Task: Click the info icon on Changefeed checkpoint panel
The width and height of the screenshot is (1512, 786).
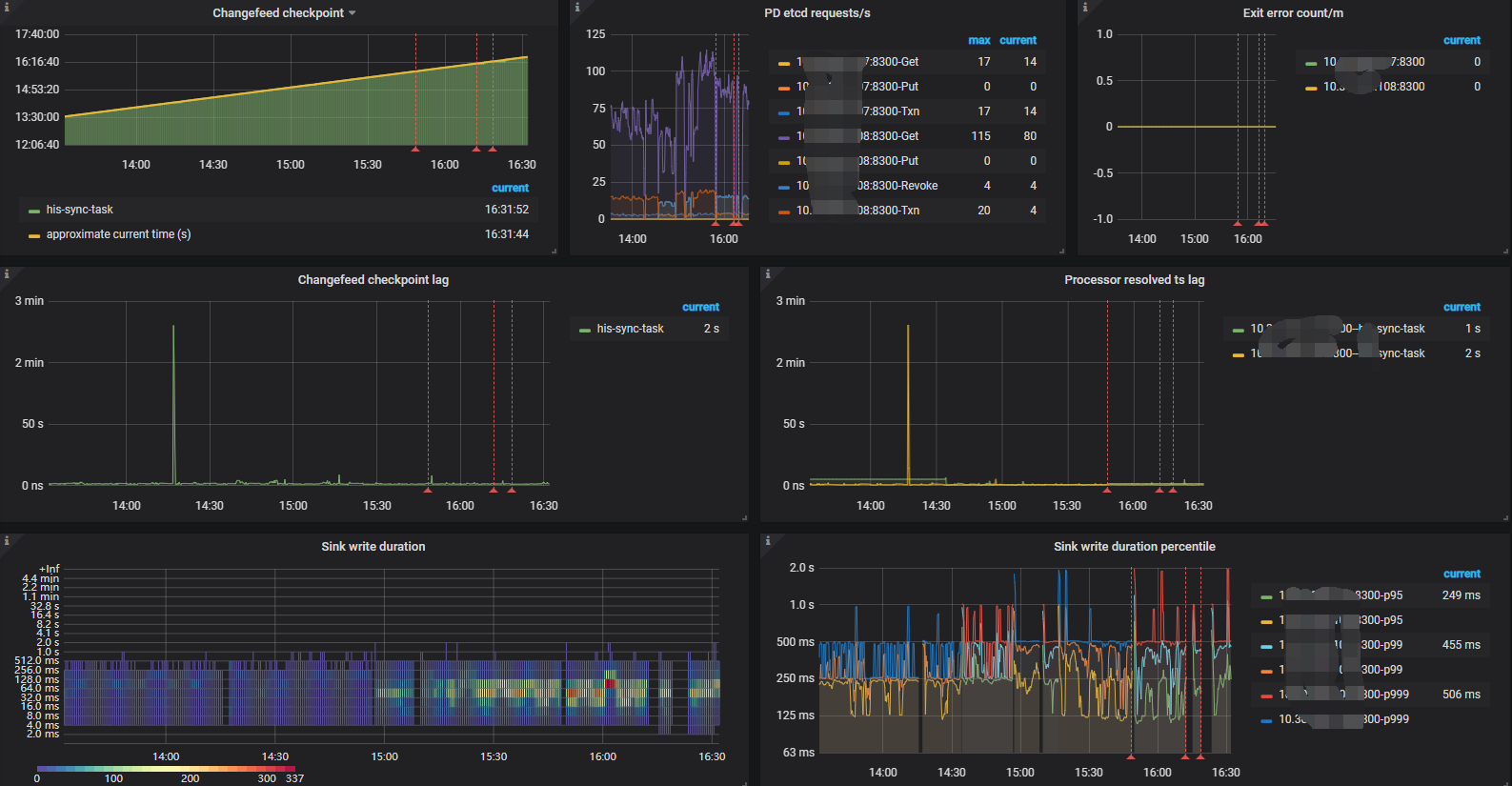Action: [6, 7]
